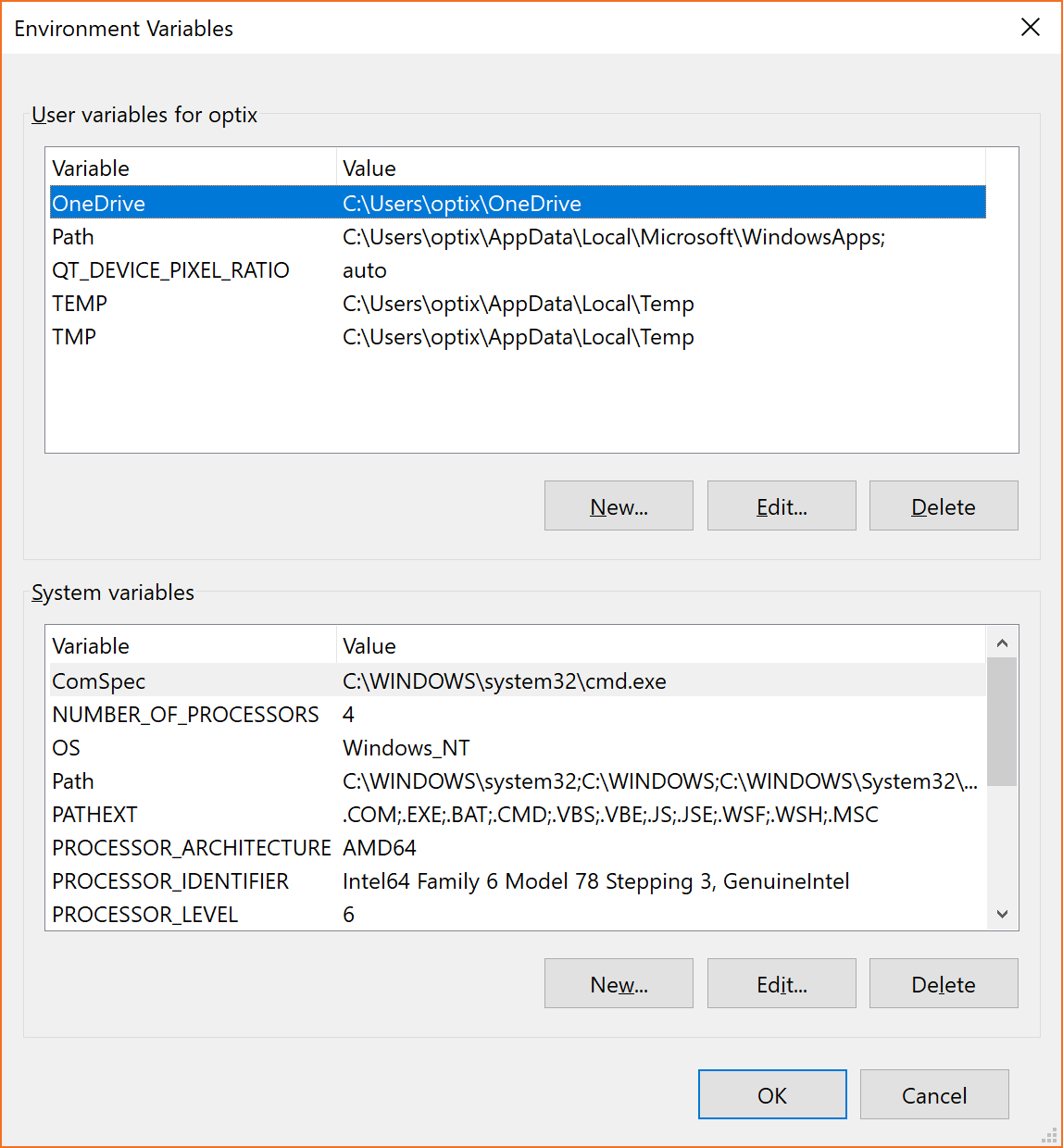
Task: Click Delete under User variables
Action: click(943, 505)
